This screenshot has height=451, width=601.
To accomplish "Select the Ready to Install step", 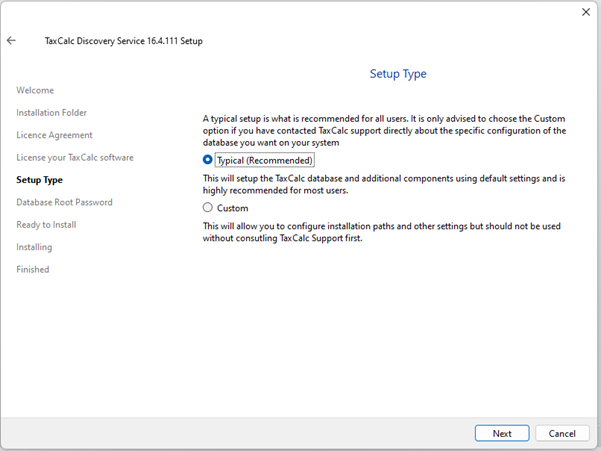I will point(46,225).
